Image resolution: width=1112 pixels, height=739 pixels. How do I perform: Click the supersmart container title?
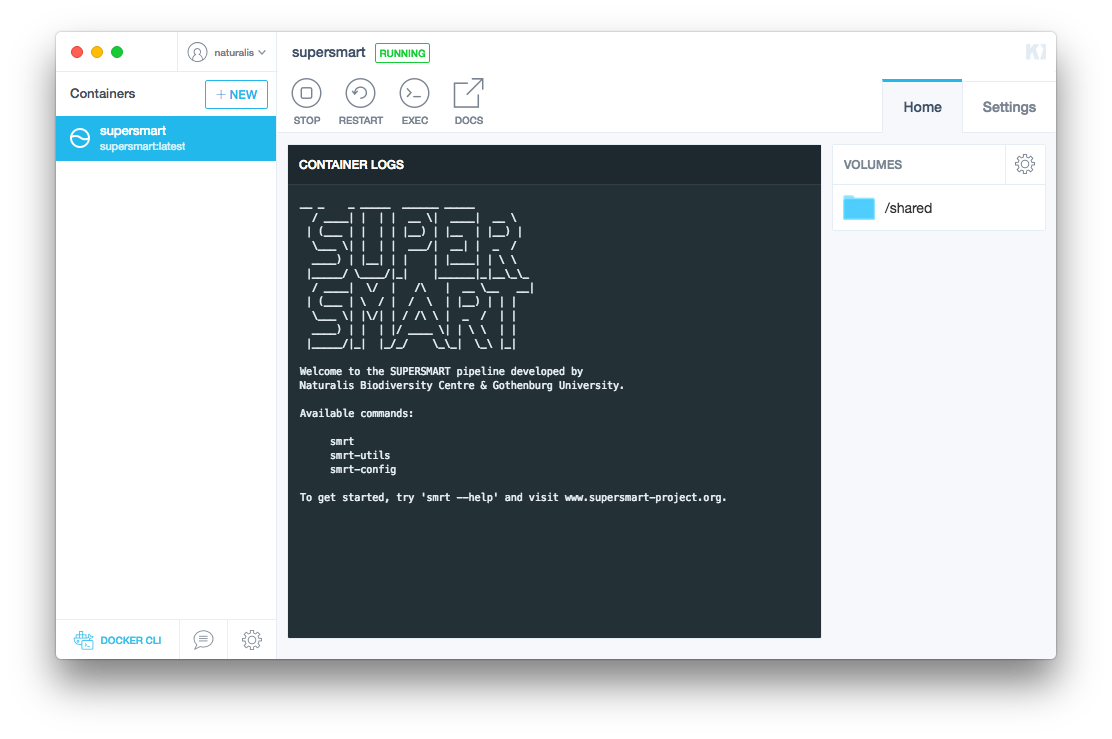click(328, 52)
